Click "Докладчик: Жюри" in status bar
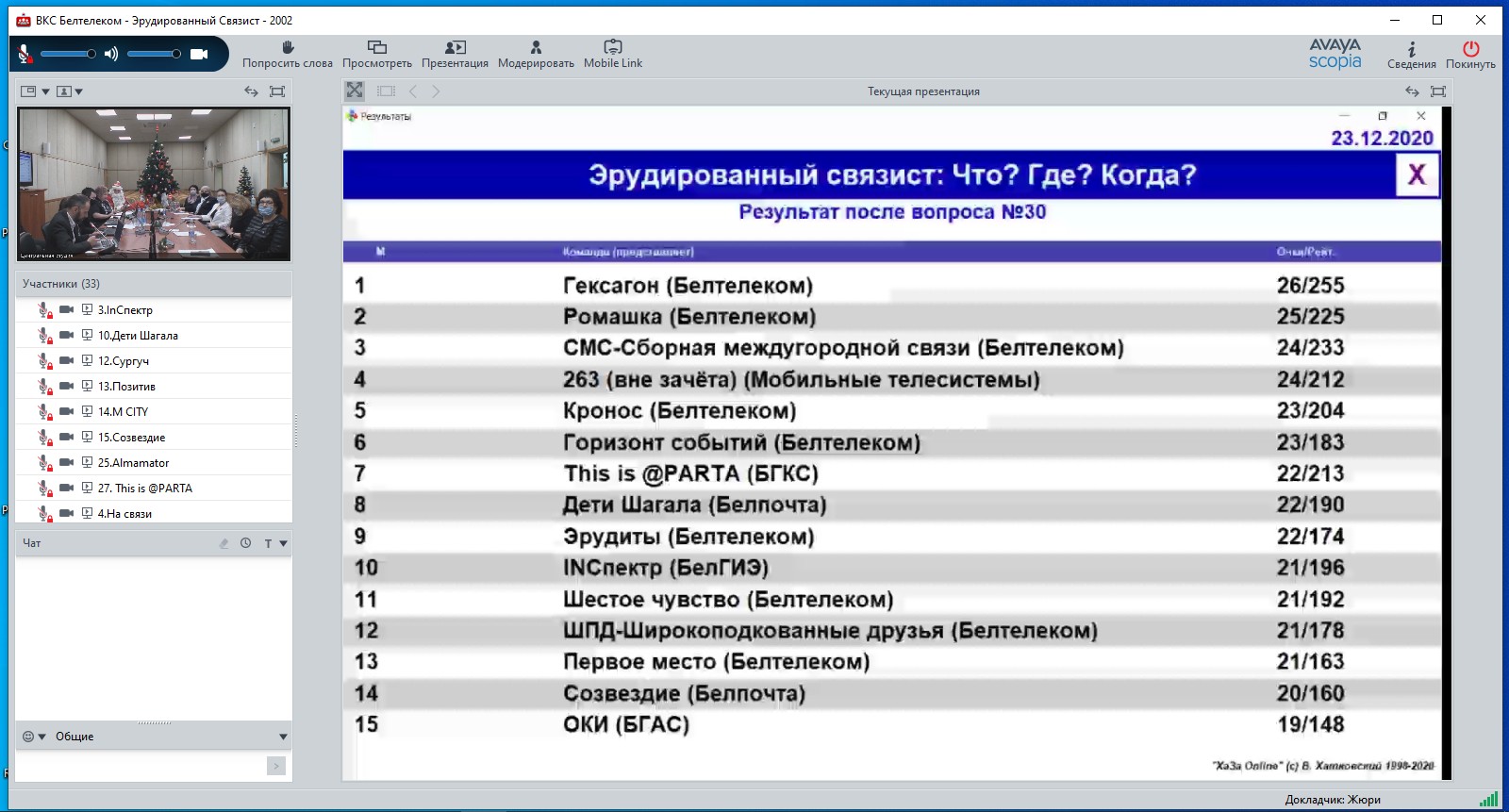This screenshot has height=812, width=1509. click(1333, 800)
